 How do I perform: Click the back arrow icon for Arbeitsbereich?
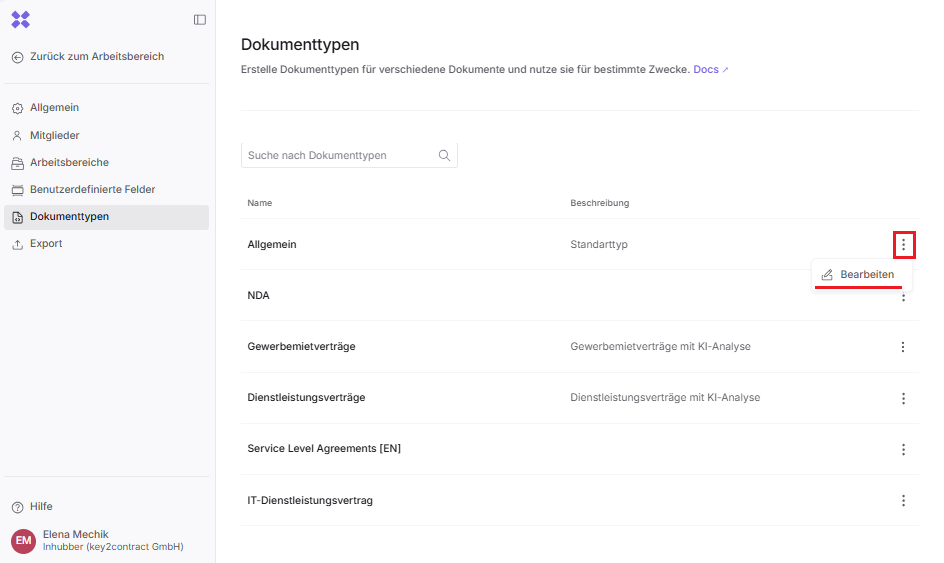click(17, 57)
